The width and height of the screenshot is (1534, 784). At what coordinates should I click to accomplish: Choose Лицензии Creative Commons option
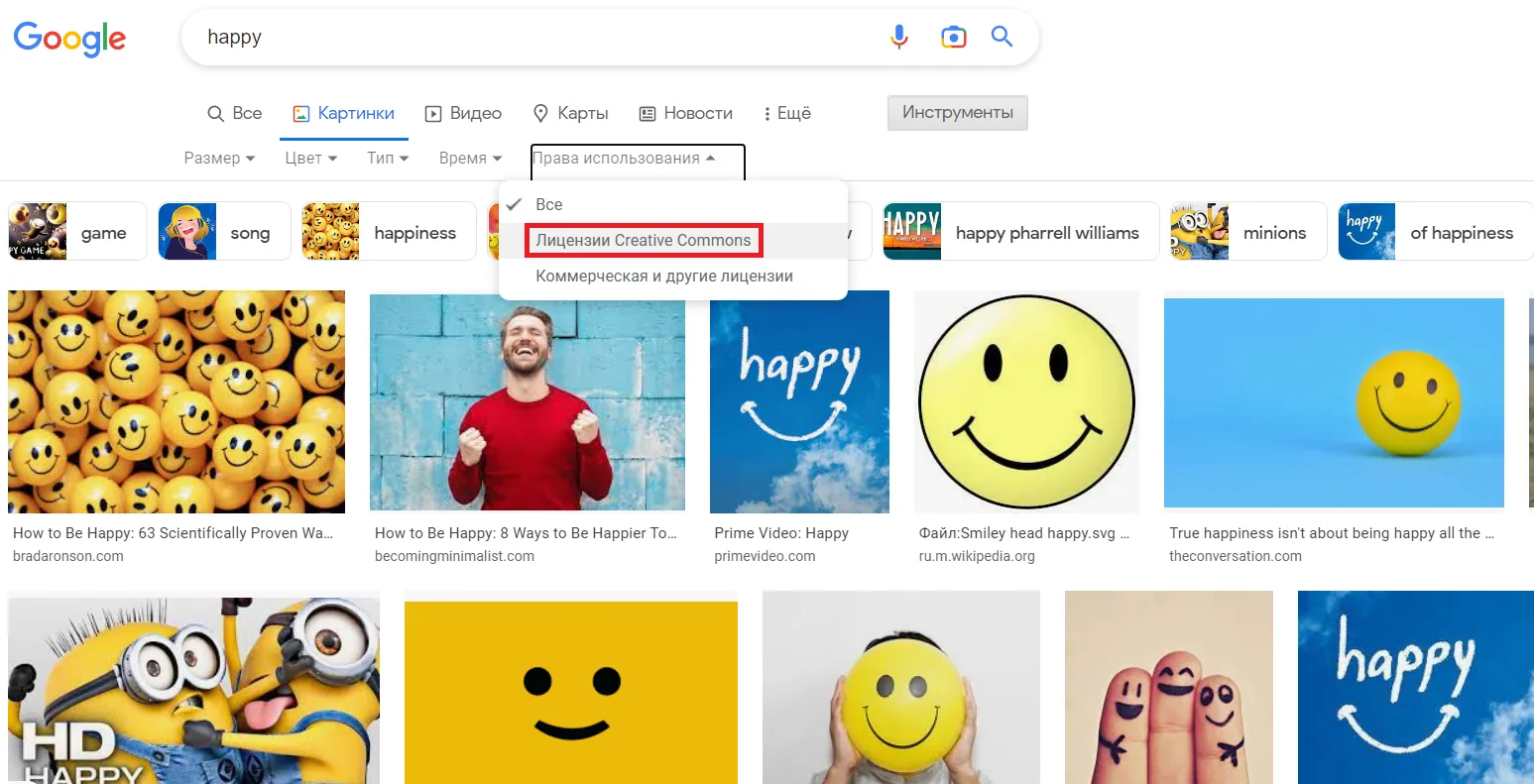[x=644, y=240]
